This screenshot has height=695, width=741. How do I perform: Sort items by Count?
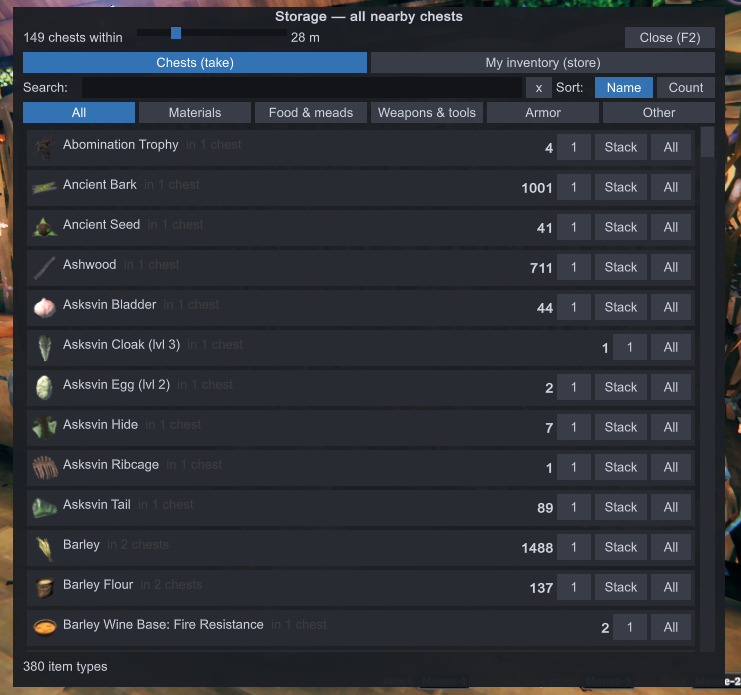pyautogui.click(x=686, y=87)
